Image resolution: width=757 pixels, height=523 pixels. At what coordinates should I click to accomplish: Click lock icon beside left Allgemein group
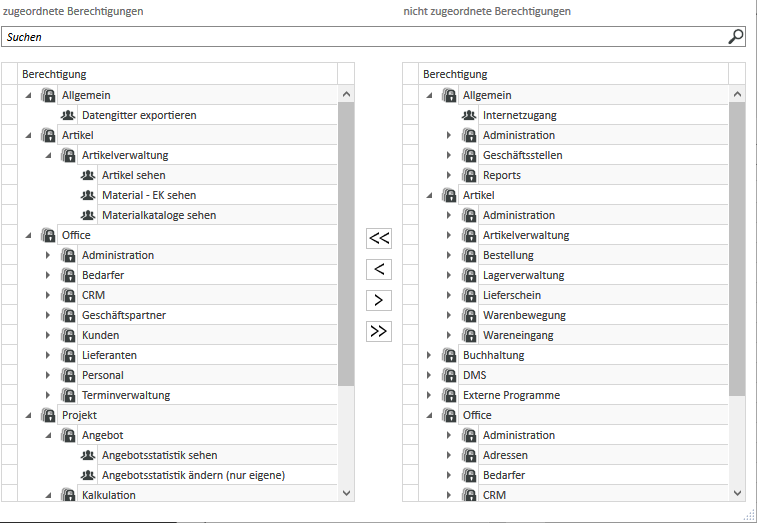tap(48, 95)
